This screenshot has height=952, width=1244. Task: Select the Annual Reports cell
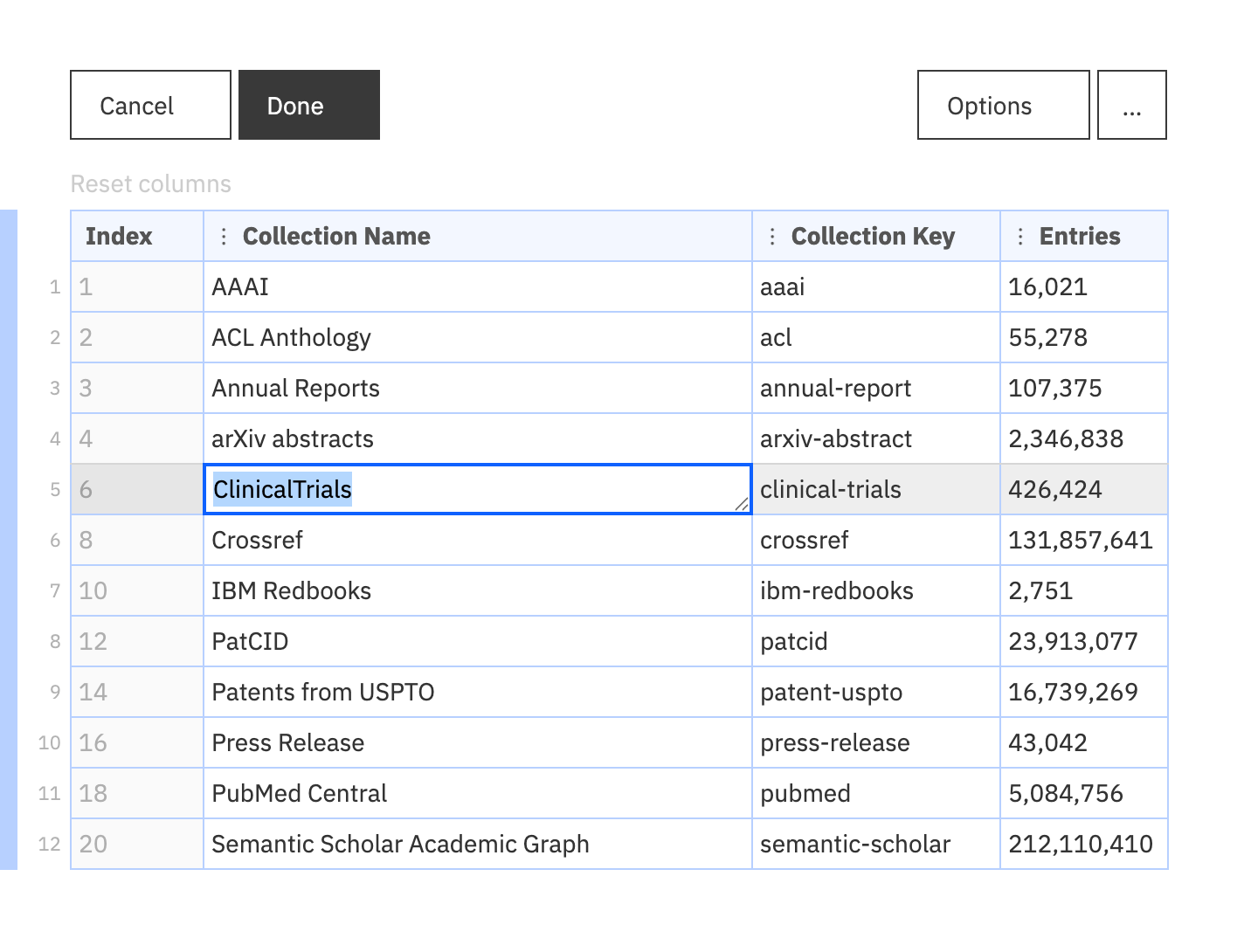click(x=478, y=388)
